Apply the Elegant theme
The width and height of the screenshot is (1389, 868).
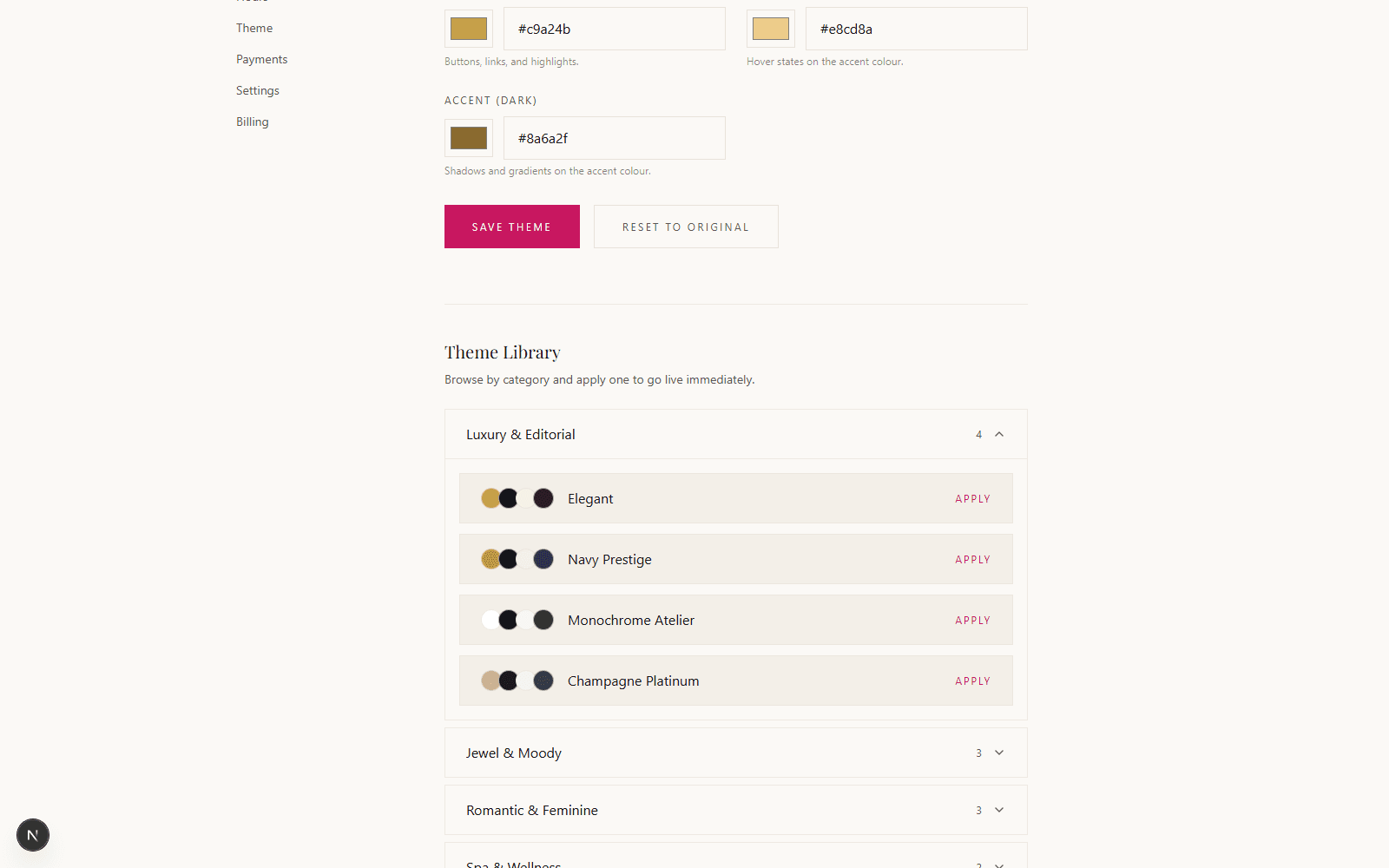pos(972,499)
